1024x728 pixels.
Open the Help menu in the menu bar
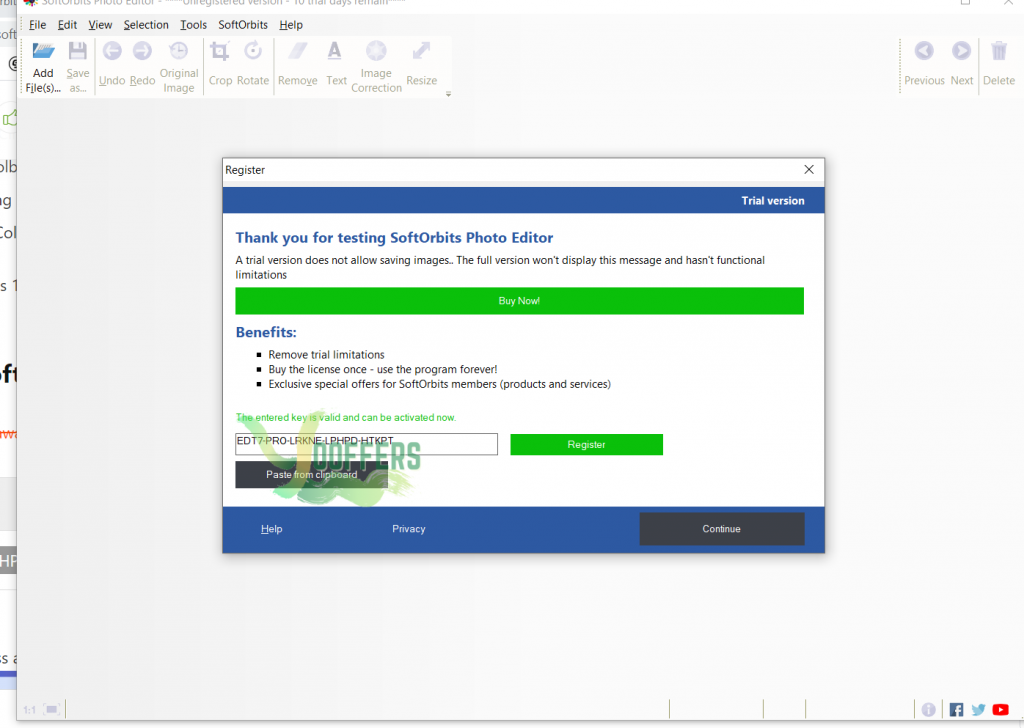coord(291,25)
